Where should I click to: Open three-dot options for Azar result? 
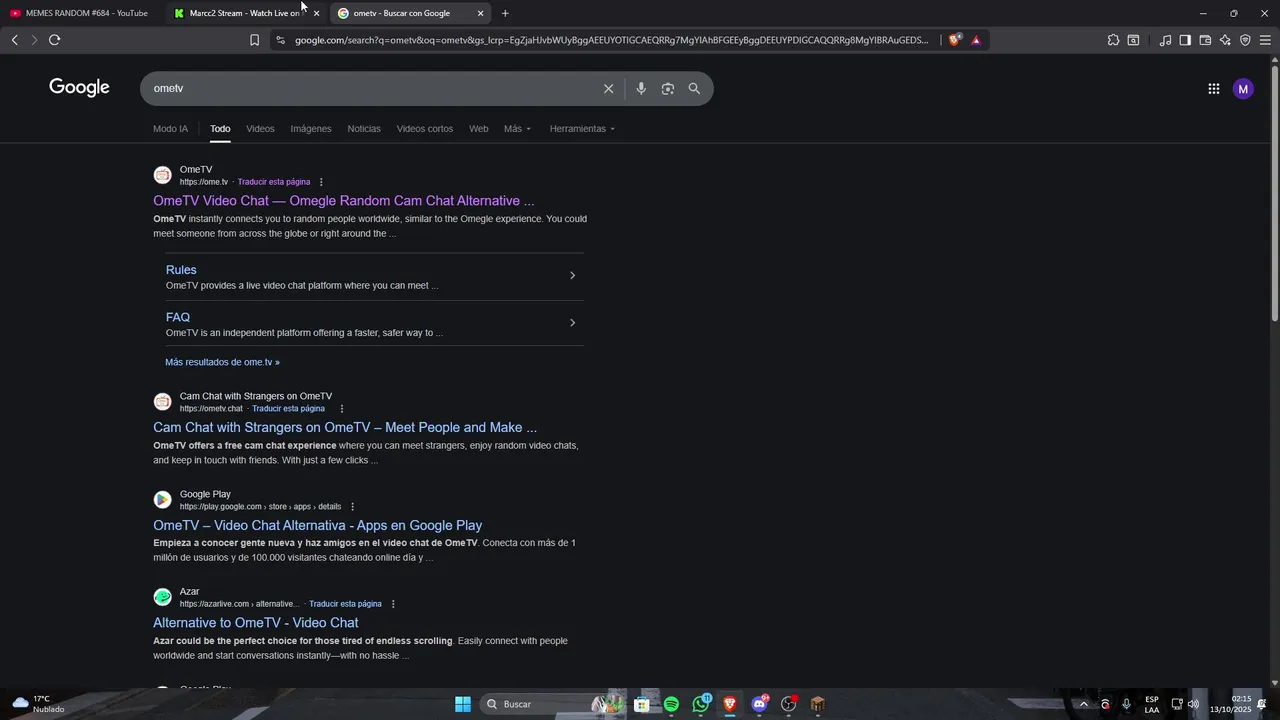(393, 604)
